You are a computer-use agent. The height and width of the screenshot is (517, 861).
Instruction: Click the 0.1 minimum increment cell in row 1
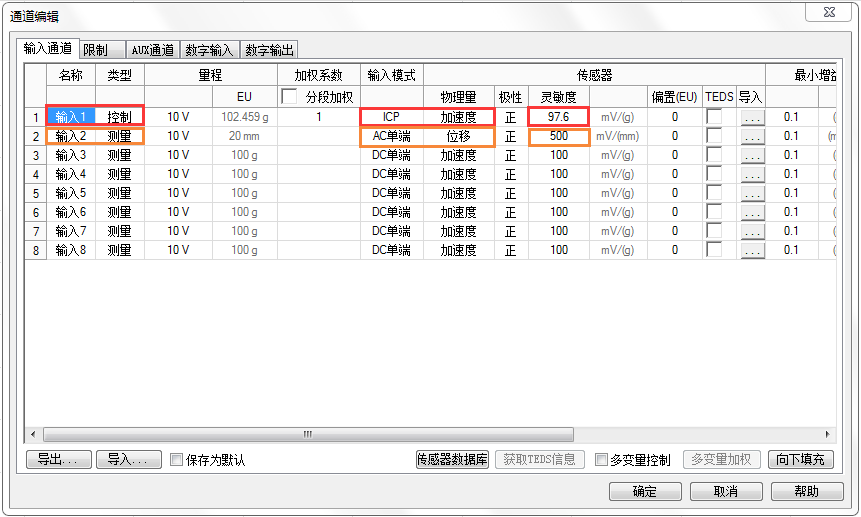(x=791, y=116)
